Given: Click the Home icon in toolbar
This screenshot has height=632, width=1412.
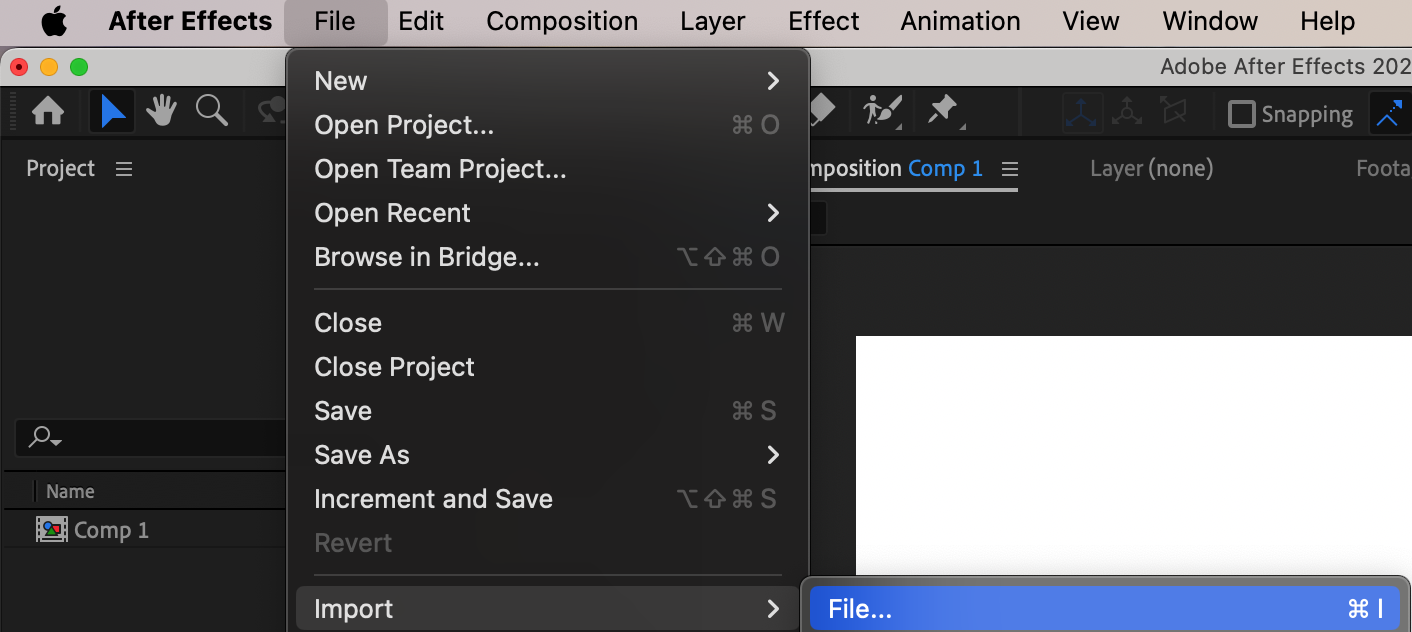Looking at the screenshot, I should point(48,112).
